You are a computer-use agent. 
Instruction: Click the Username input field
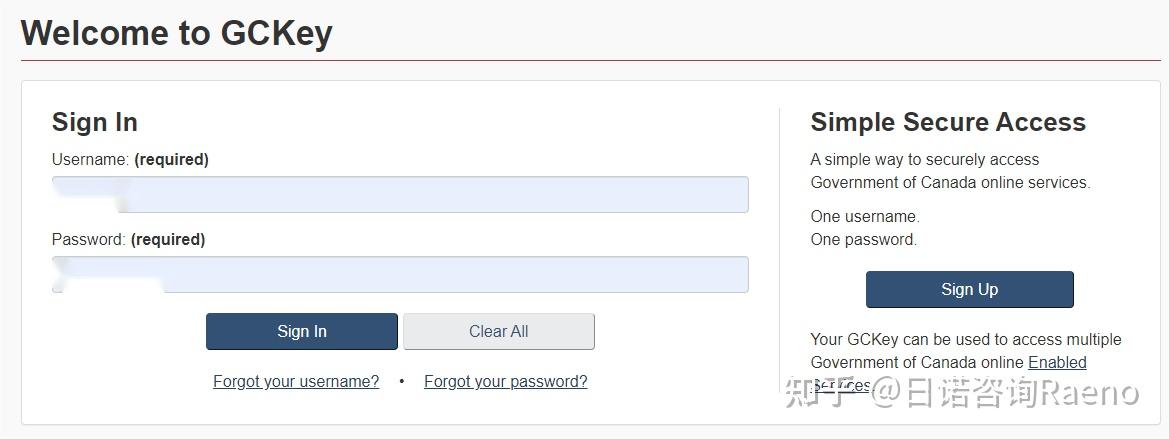tap(400, 194)
